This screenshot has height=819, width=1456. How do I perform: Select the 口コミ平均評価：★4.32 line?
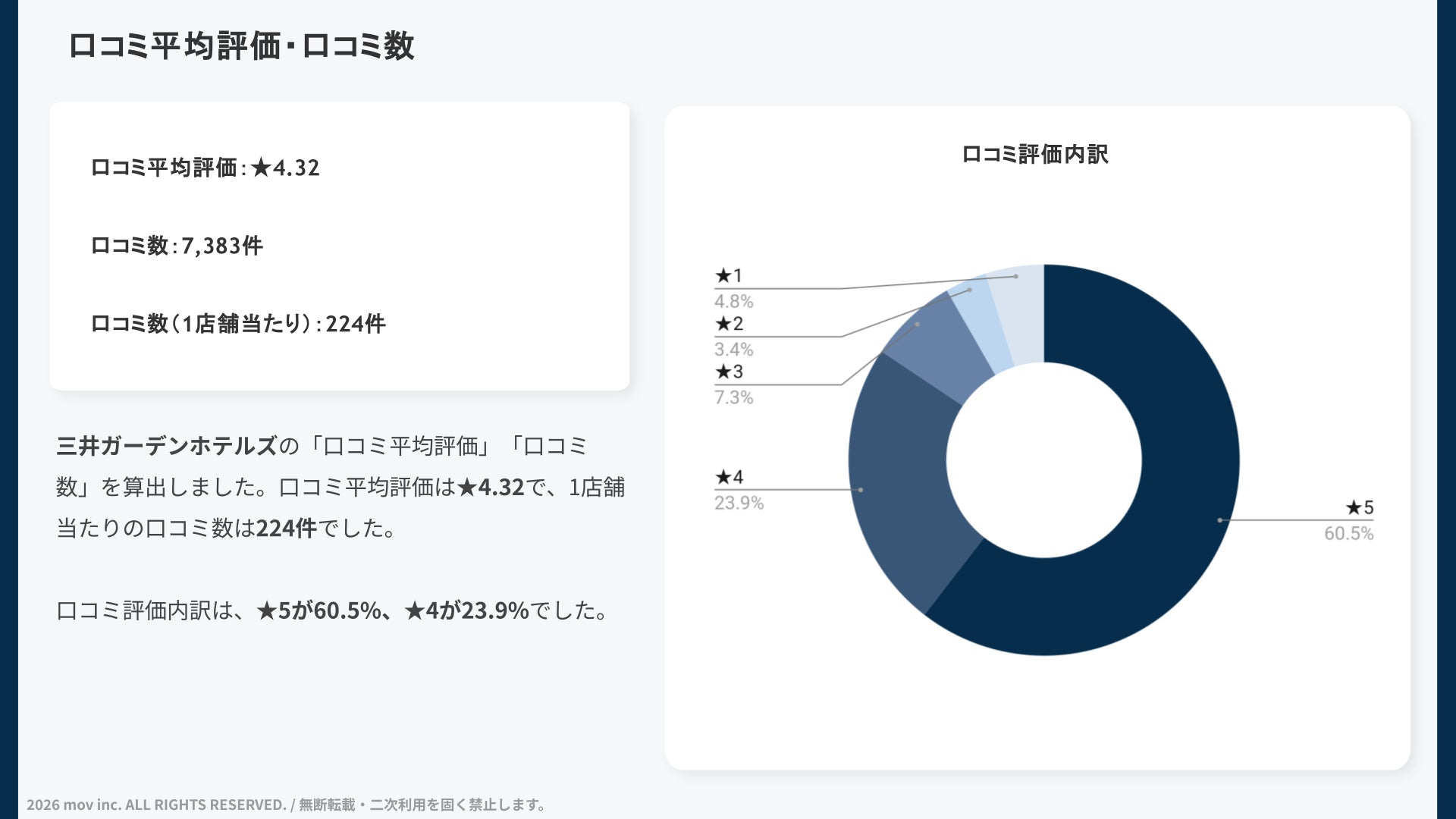coord(205,168)
